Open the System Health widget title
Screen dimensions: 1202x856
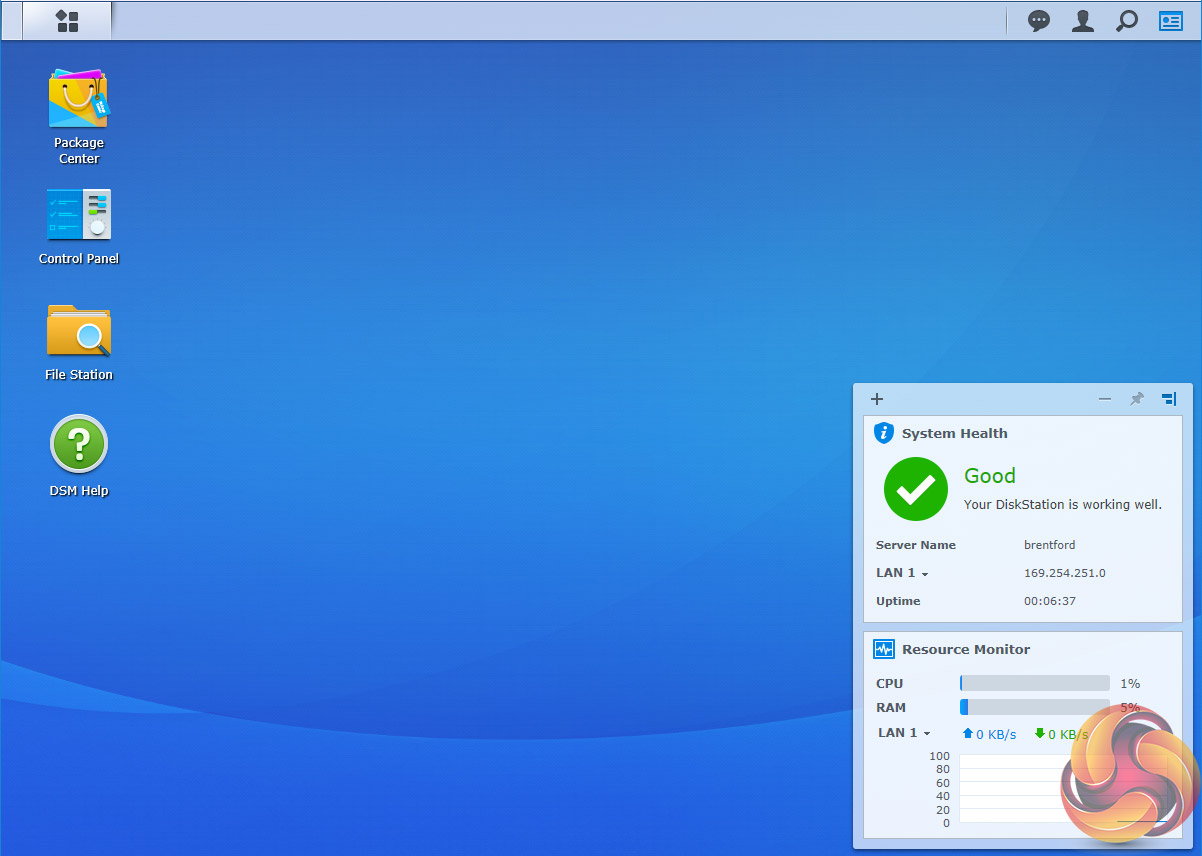pos(955,433)
